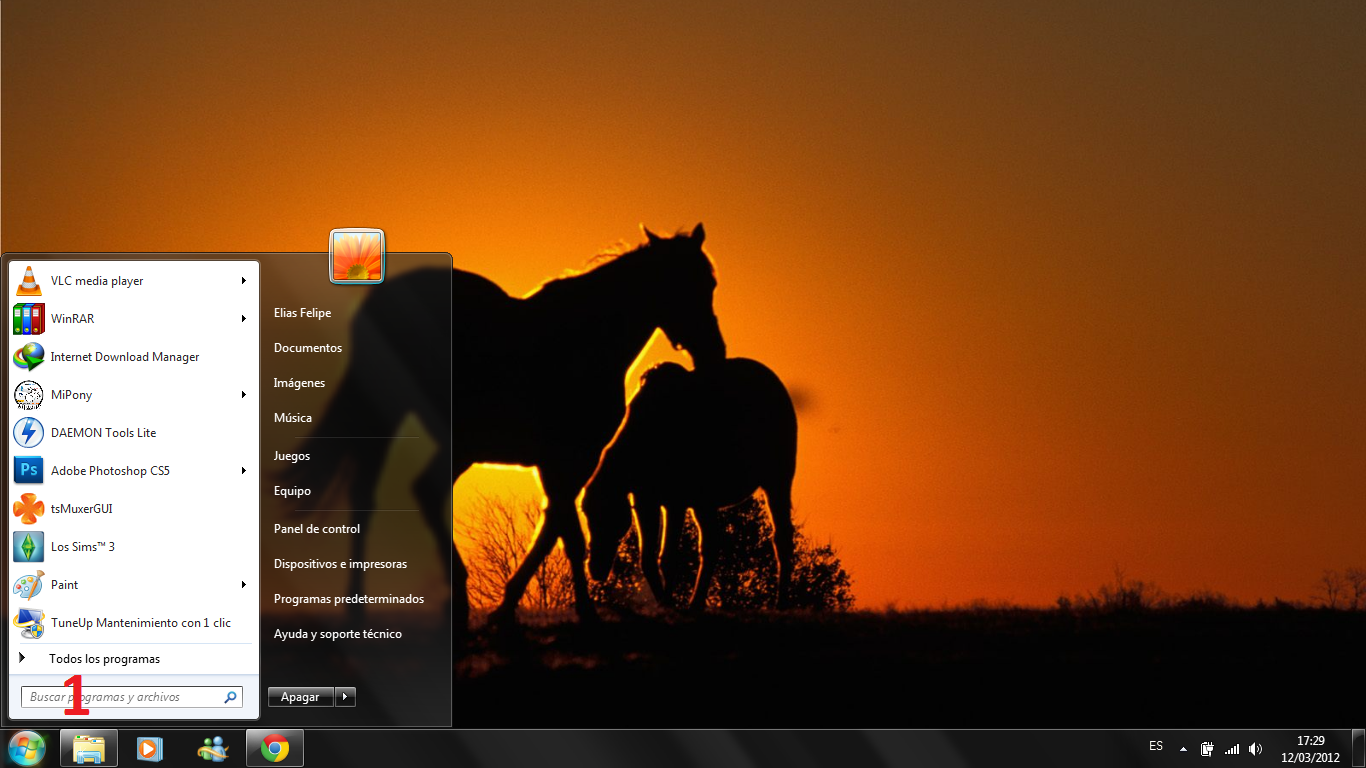Screen dimensions: 1366x768
Task: Click the power plug battery tray icon
Action: pos(1208,749)
